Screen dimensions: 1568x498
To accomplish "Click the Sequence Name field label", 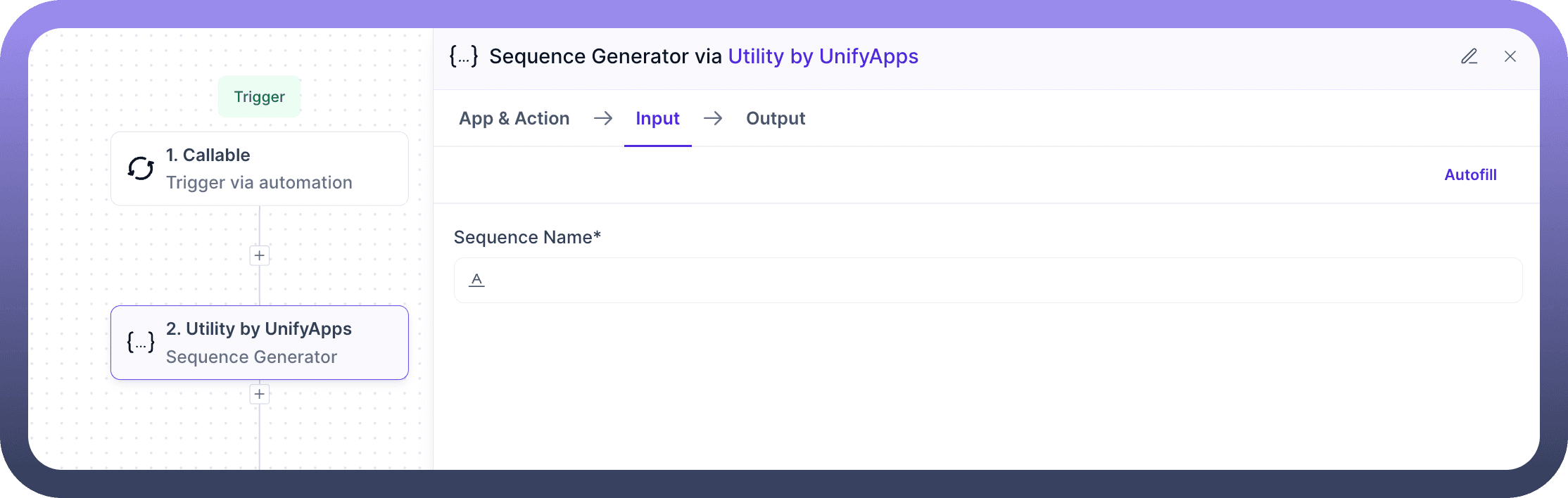I will pyautogui.click(x=526, y=237).
